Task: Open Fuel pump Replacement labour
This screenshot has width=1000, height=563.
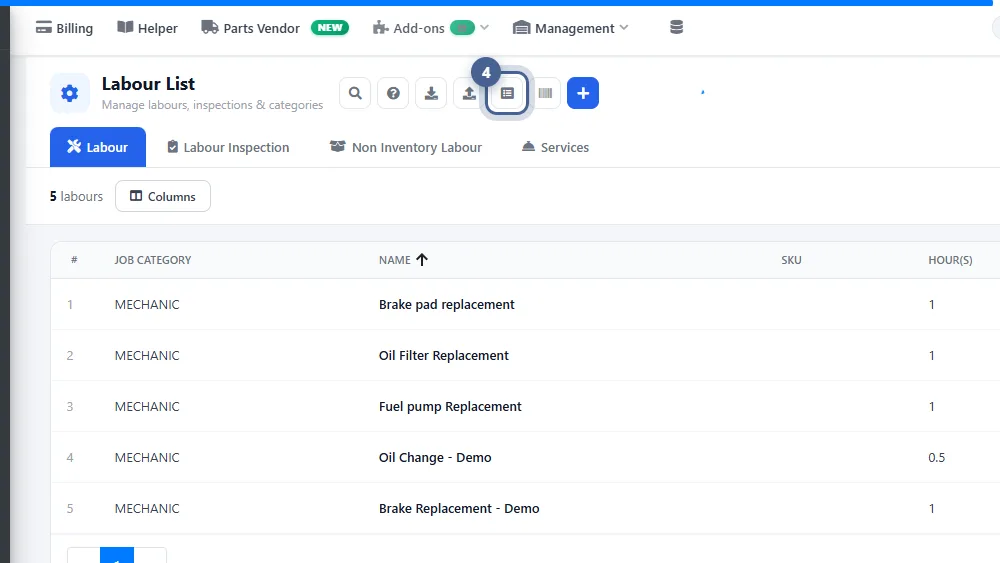Action: point(450,407)
